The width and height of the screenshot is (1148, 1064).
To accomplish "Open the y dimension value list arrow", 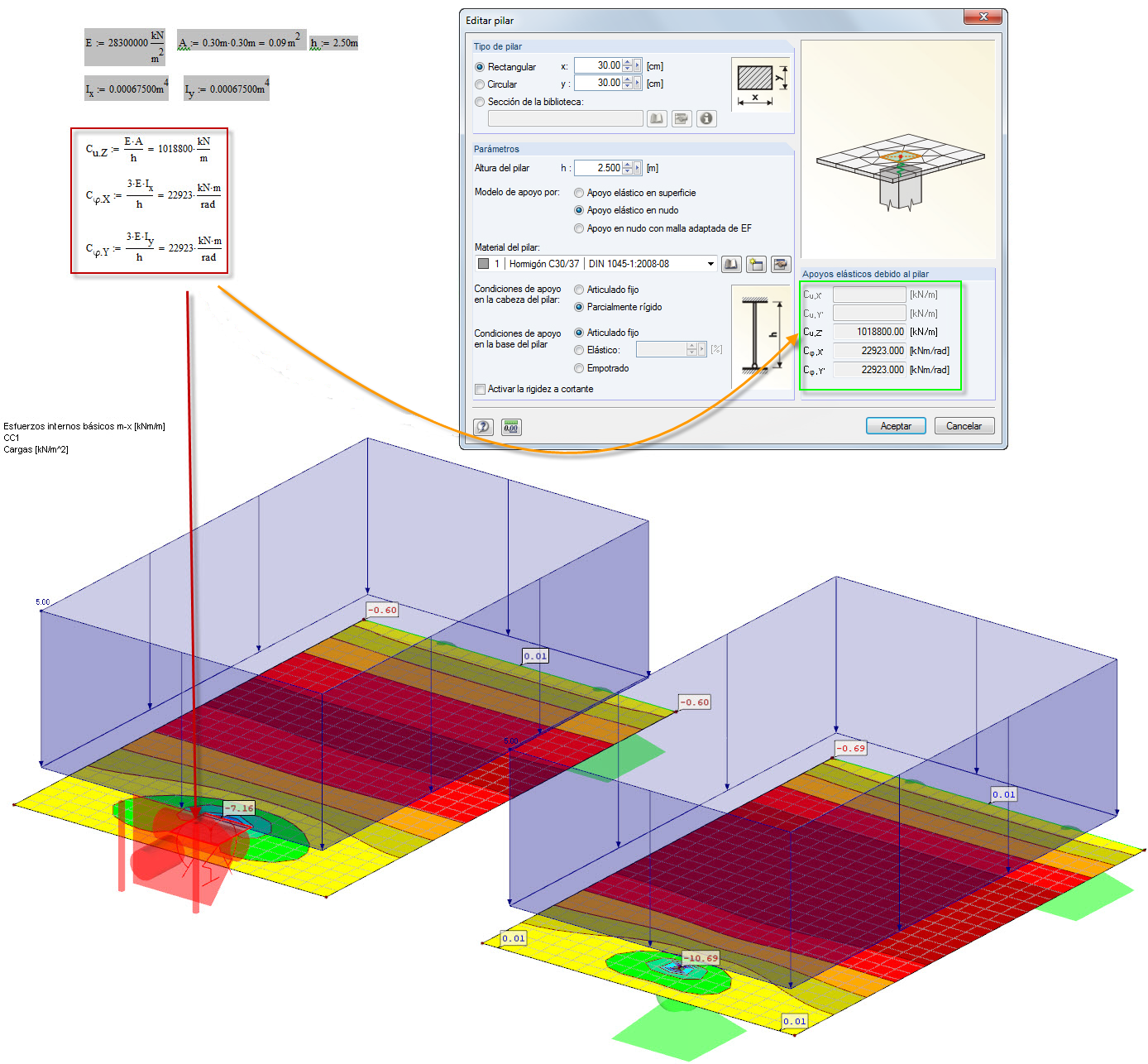I will (x=638, y=83).
